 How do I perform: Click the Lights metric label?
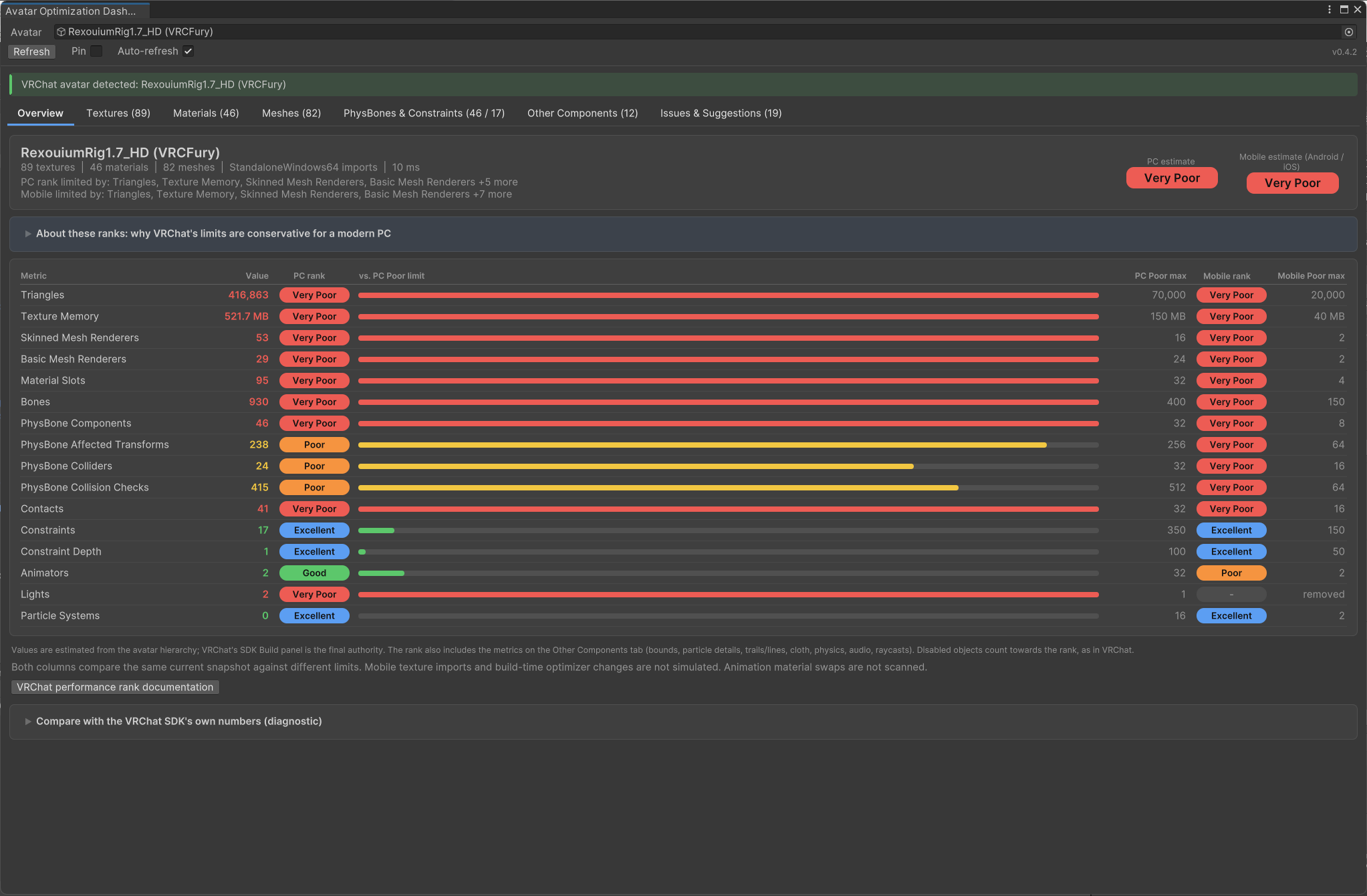coord(35,595)
